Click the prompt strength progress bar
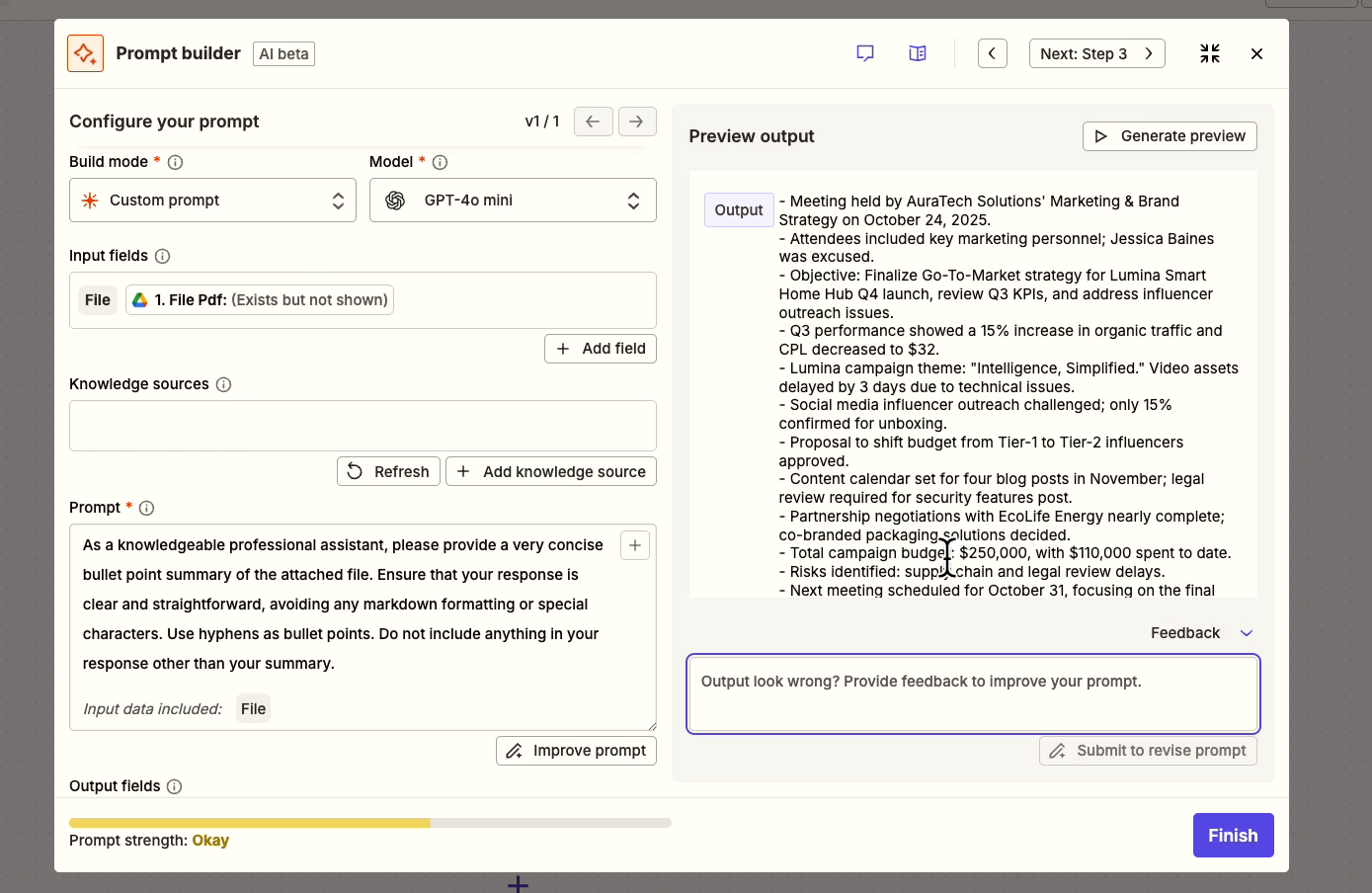This screenshot has width=1372, height=893. (x=370, y=823)
